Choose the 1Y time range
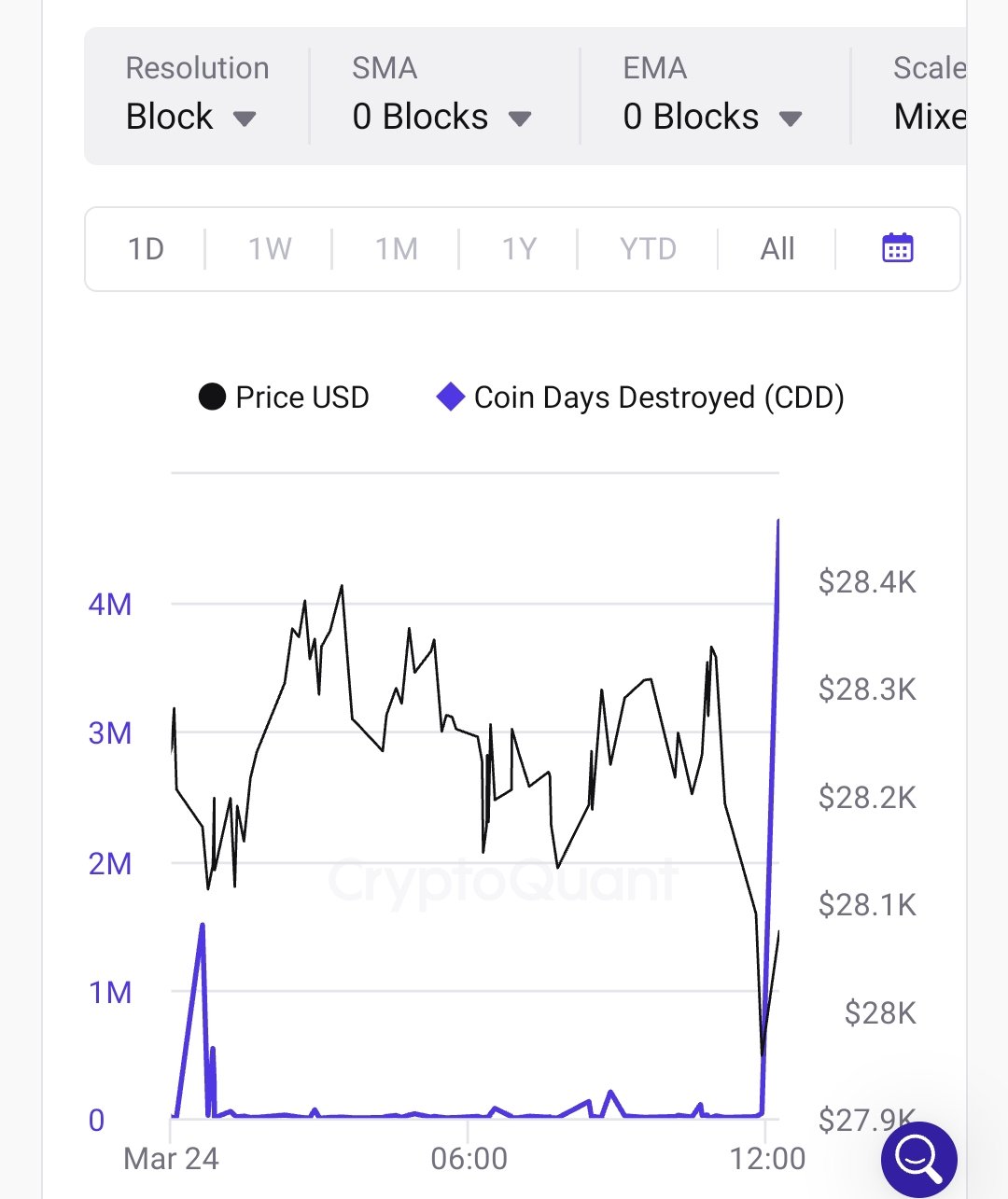The width and height of the screenshot is (1008, 1199). pyautogui.click(x=520, y=249)
